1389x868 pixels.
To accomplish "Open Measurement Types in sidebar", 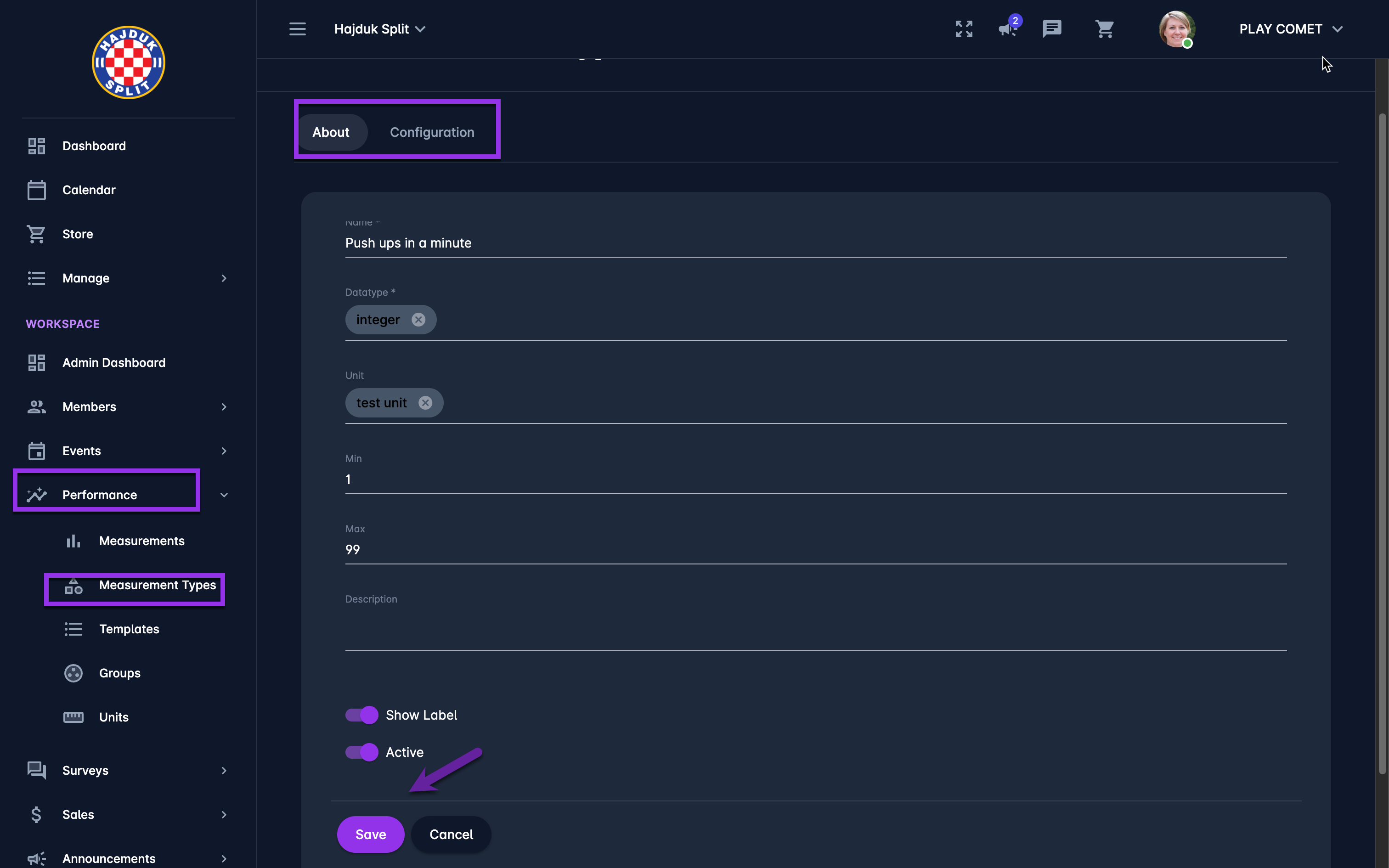I will click(x=157, y=585).
